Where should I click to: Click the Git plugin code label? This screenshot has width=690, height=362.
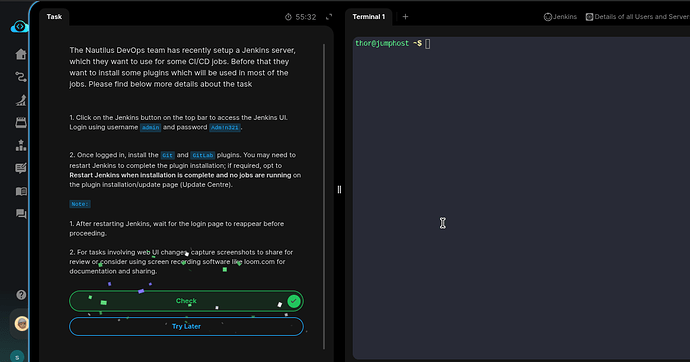pyautogui.click(x=167, y=155)
